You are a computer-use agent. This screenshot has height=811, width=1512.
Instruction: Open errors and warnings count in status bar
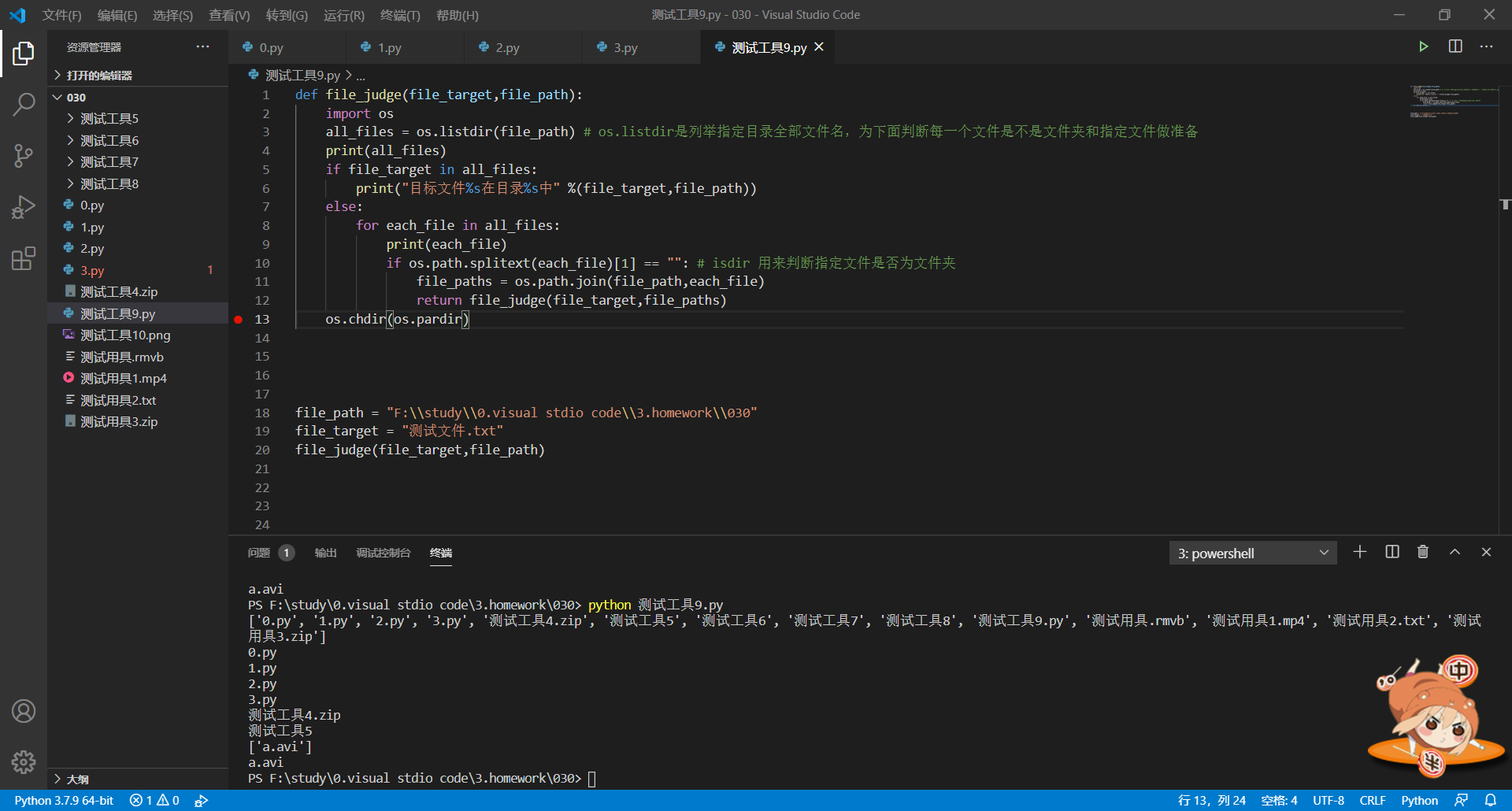(154, 800)
